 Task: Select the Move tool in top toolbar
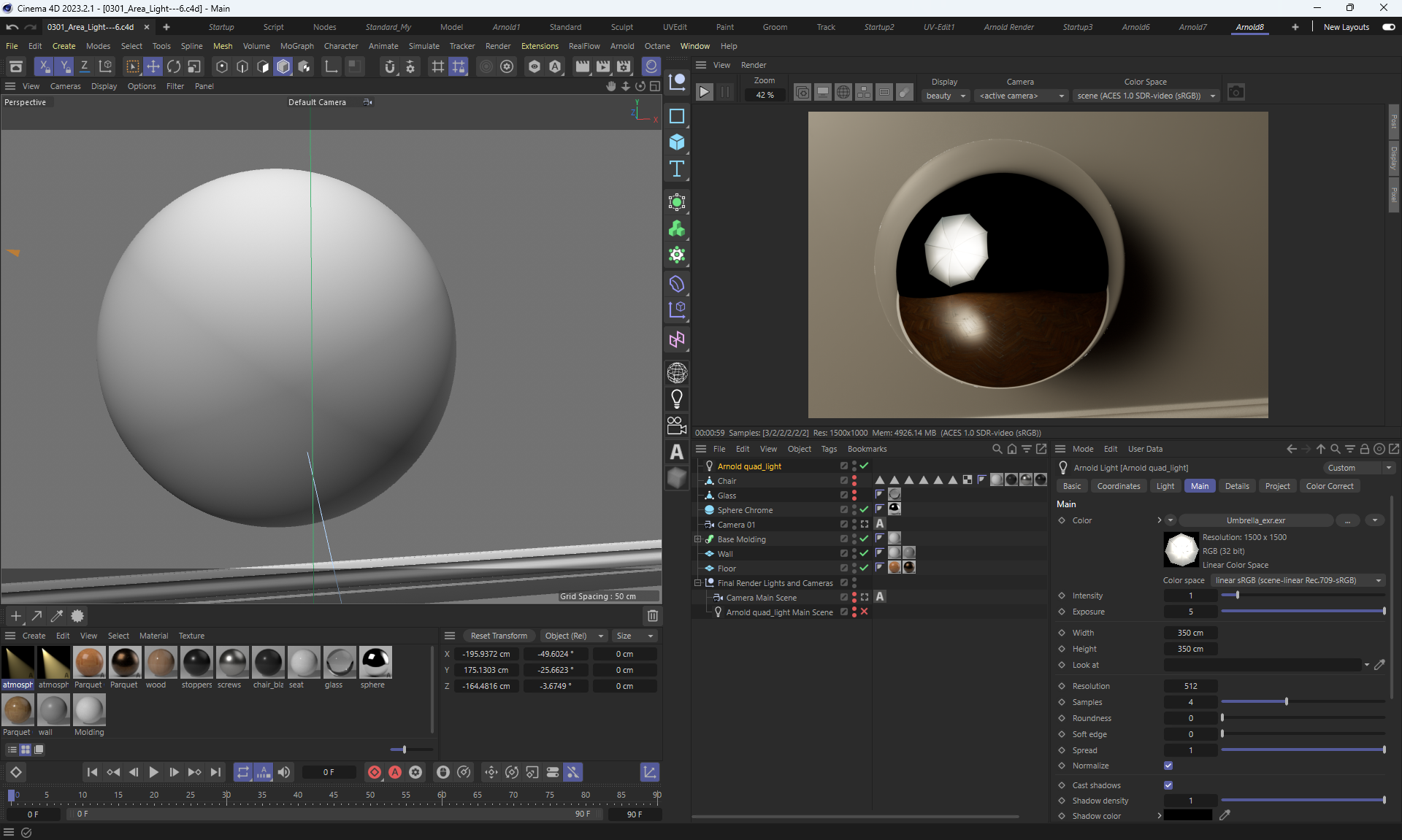(153, 66)
